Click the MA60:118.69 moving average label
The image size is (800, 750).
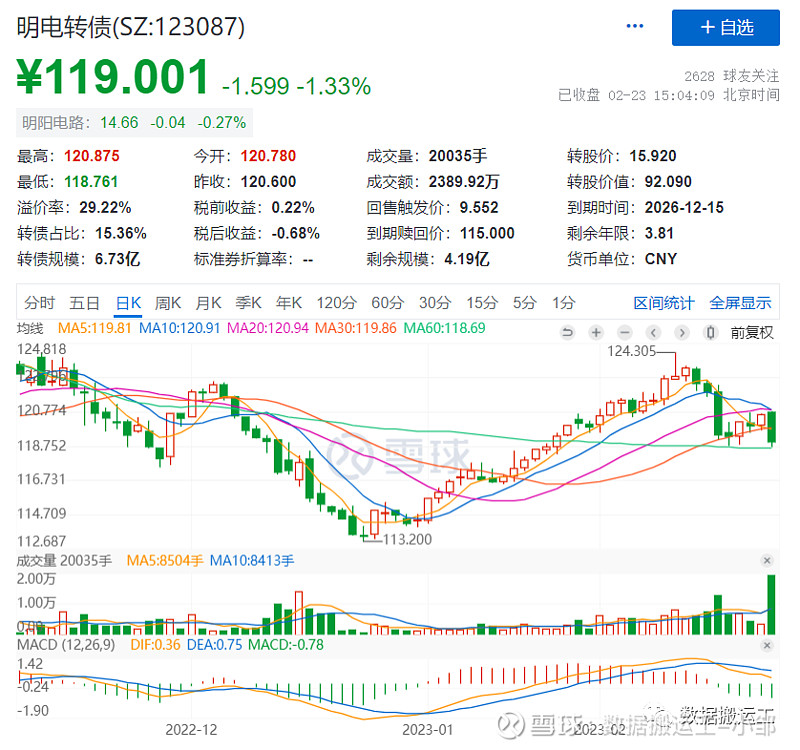pos(444,329)
